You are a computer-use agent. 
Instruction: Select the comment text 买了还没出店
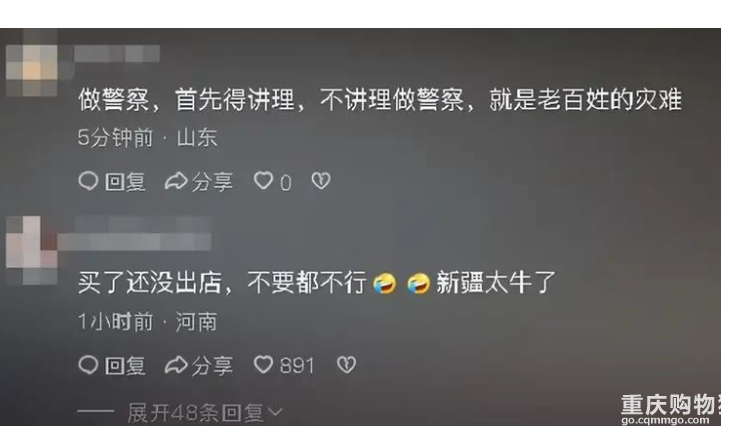coord(150,283)
